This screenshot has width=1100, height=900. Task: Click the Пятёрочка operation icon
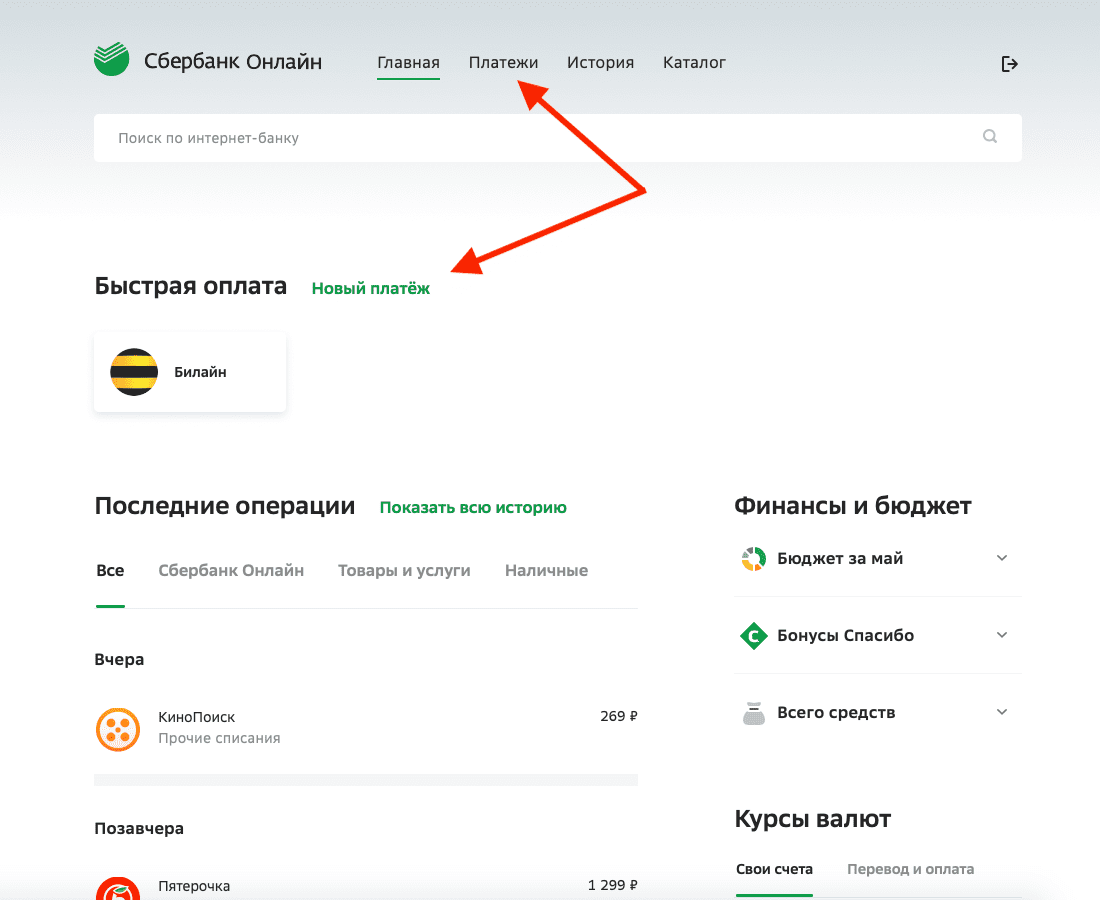click(118, 888)
